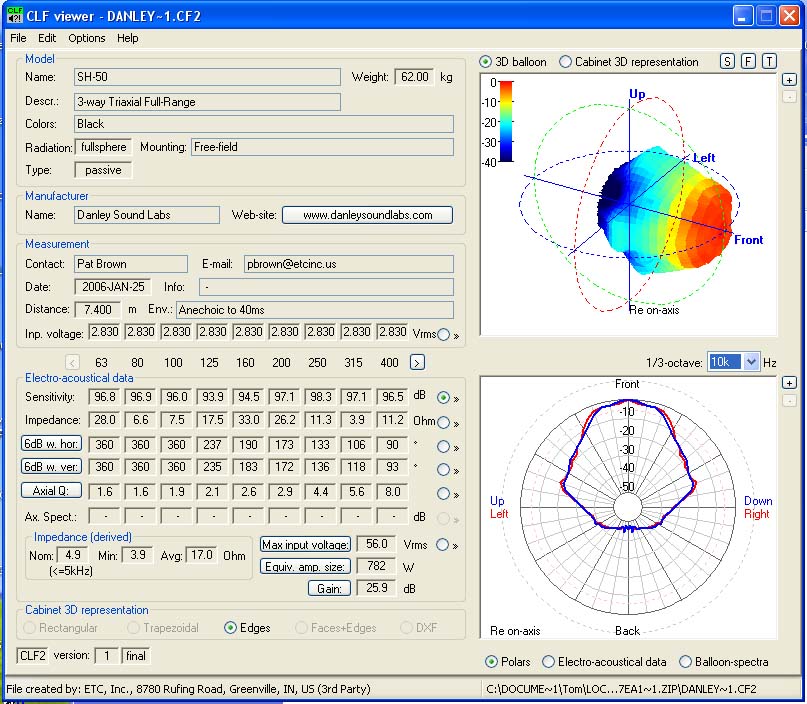Viewport: 807px width, 704px height.
Task: Select the Inp. voltage radio button
Action: (443, 335)
